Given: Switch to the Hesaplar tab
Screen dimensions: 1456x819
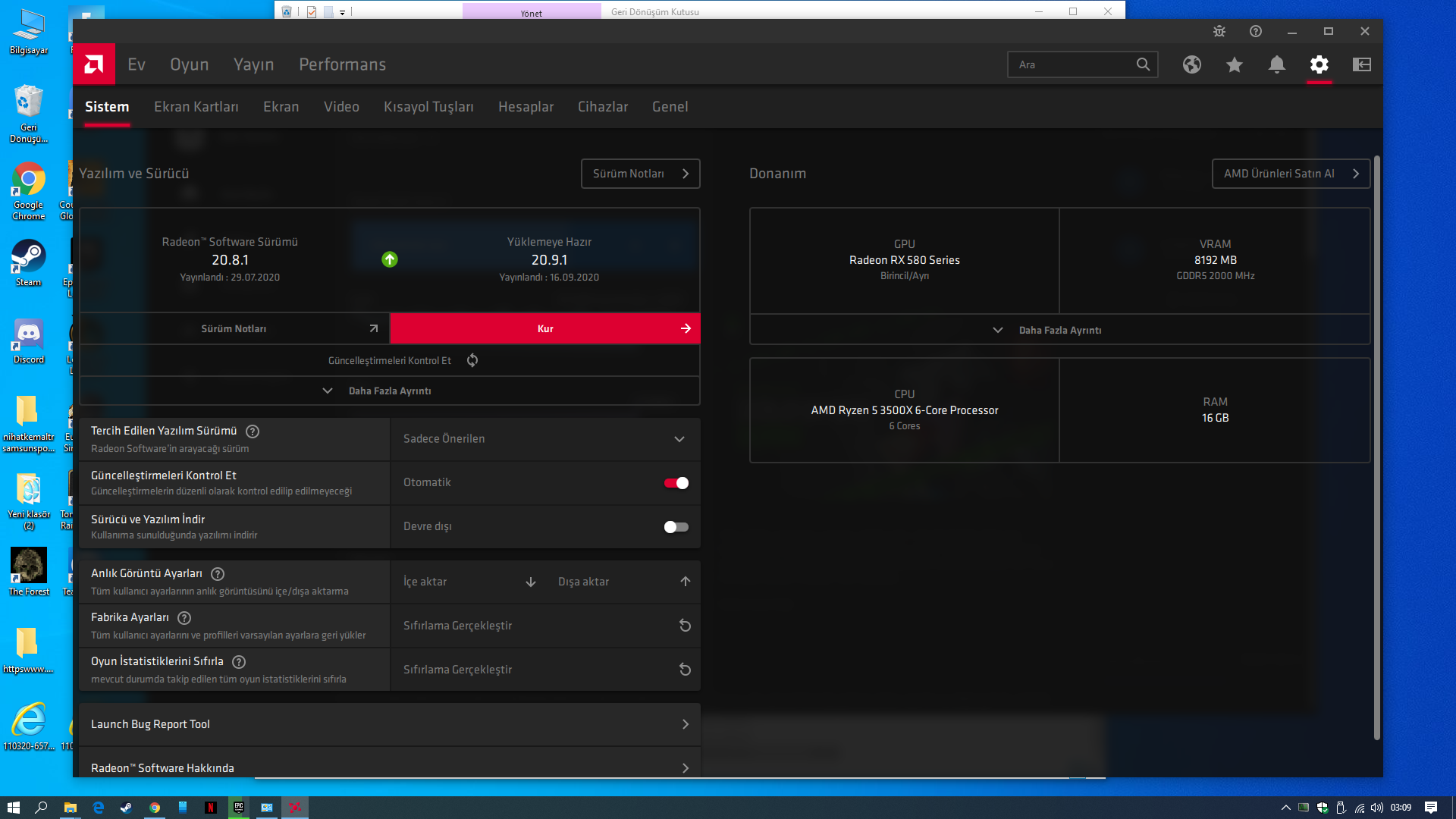Looking at the screenshot, I should point(526,107).
